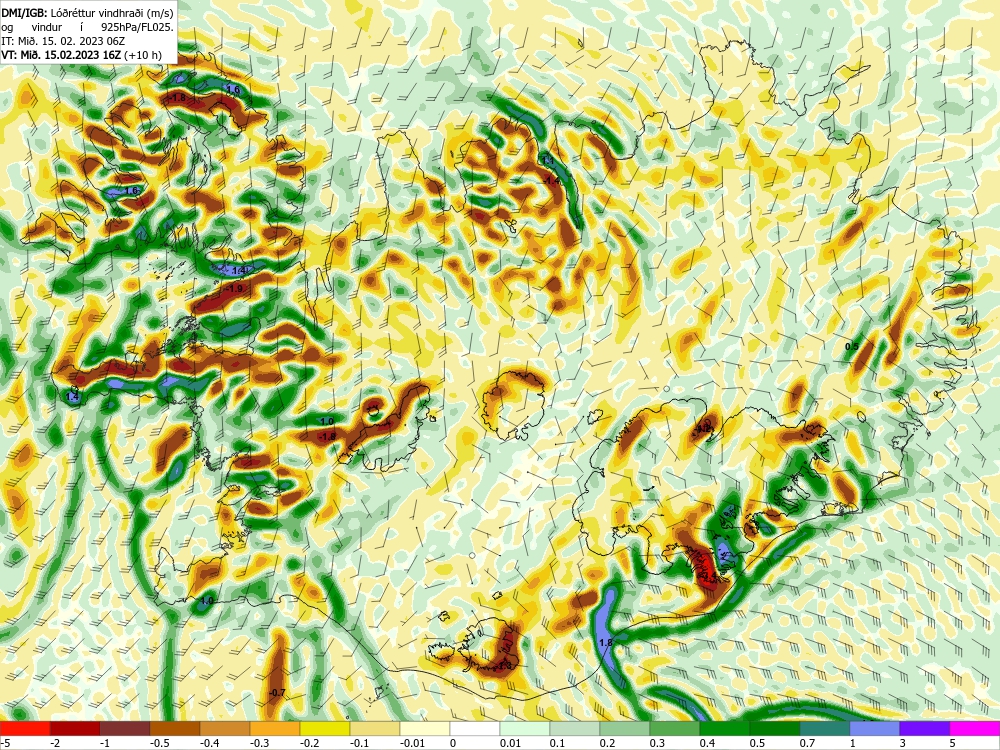Click the legend label "0.1"
The width and height of the screenshot is (1000, 750).
click(x=557, y=743)
